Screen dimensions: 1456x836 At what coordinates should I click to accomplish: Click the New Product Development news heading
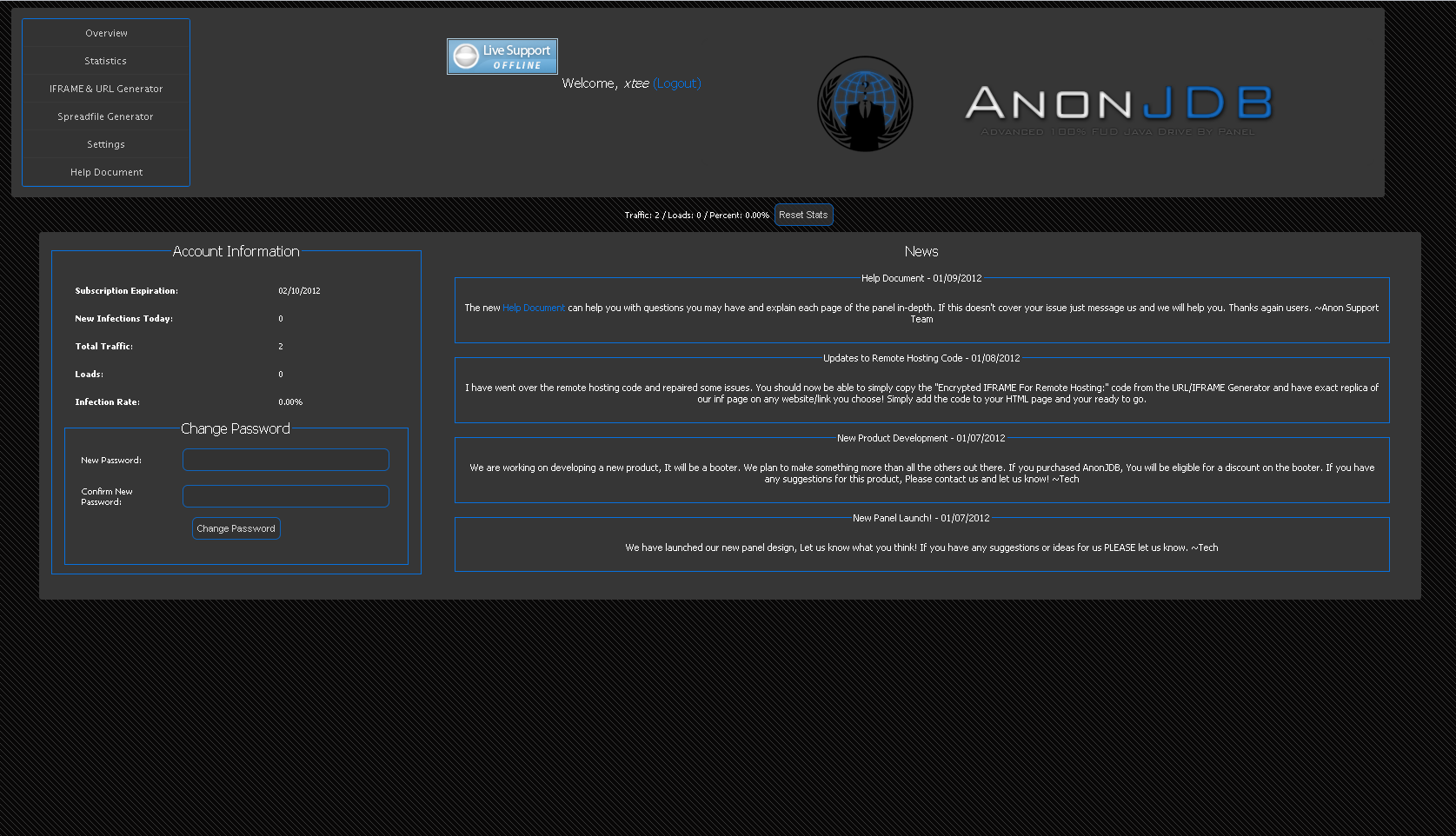921,438
